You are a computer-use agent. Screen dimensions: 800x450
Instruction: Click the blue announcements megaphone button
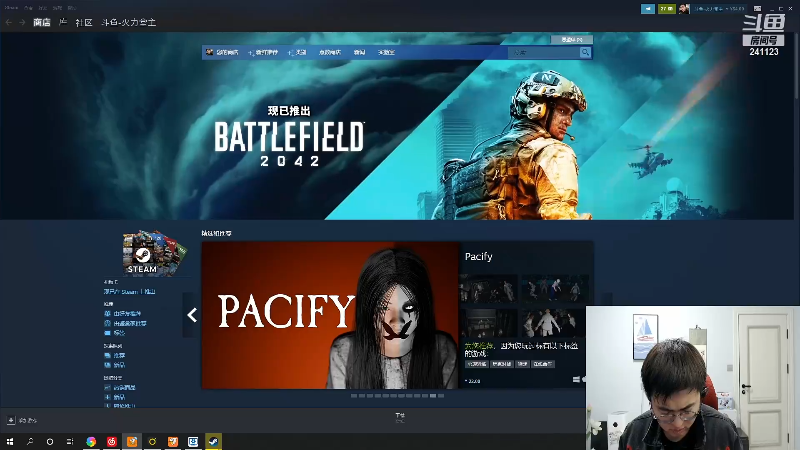coord(647,9)
